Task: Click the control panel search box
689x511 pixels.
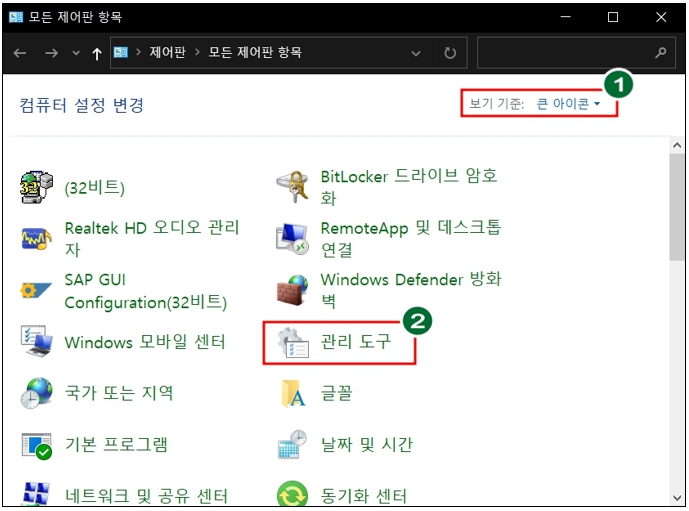Action: click(576, 53)
